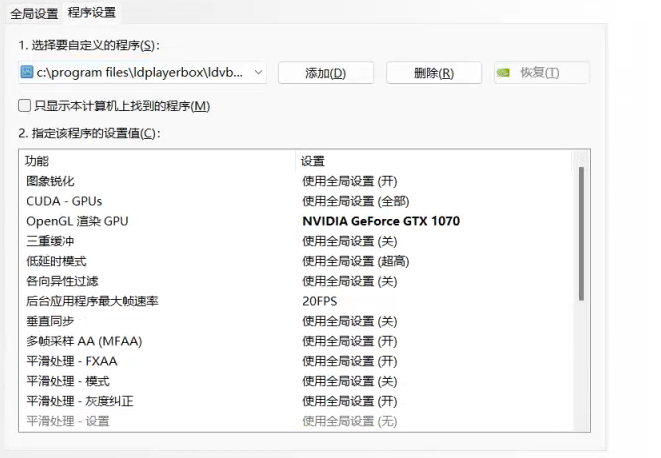Click the 添加 button
661x458 pixels.
pyautogui.click(x=325, y=73)
